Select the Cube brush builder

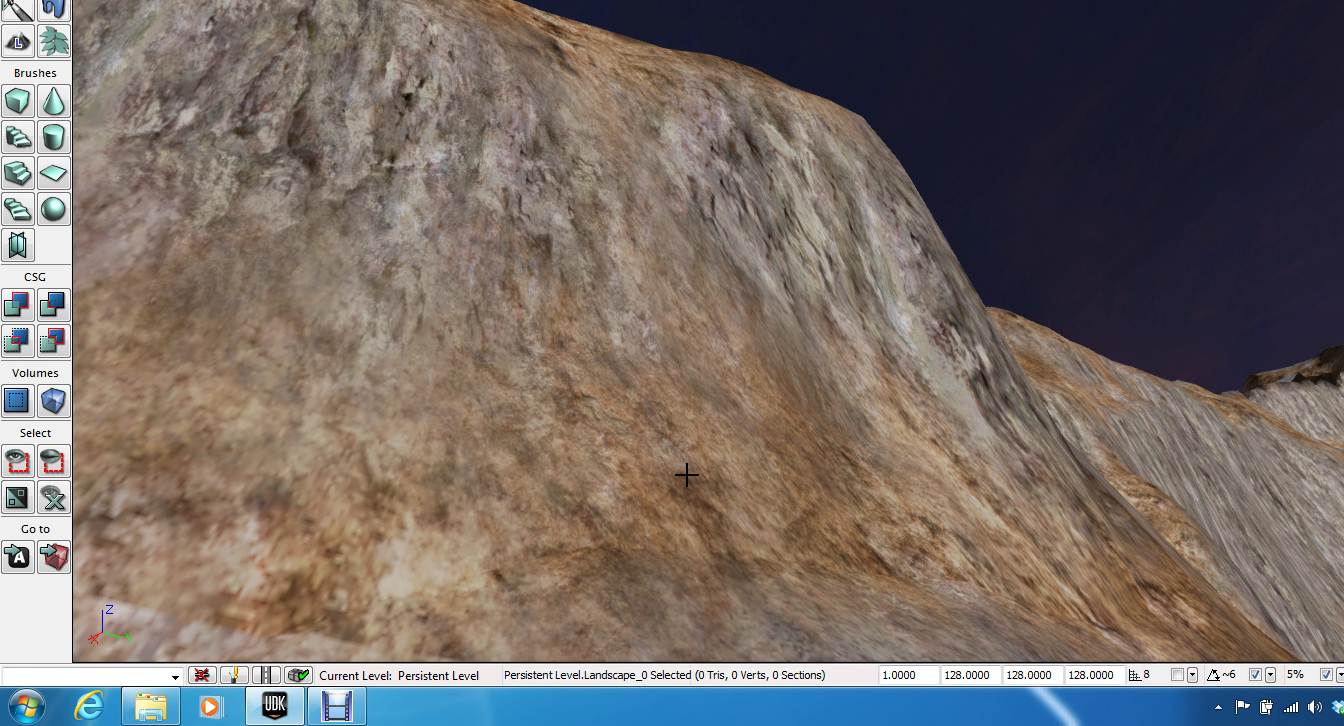[17, 102]
